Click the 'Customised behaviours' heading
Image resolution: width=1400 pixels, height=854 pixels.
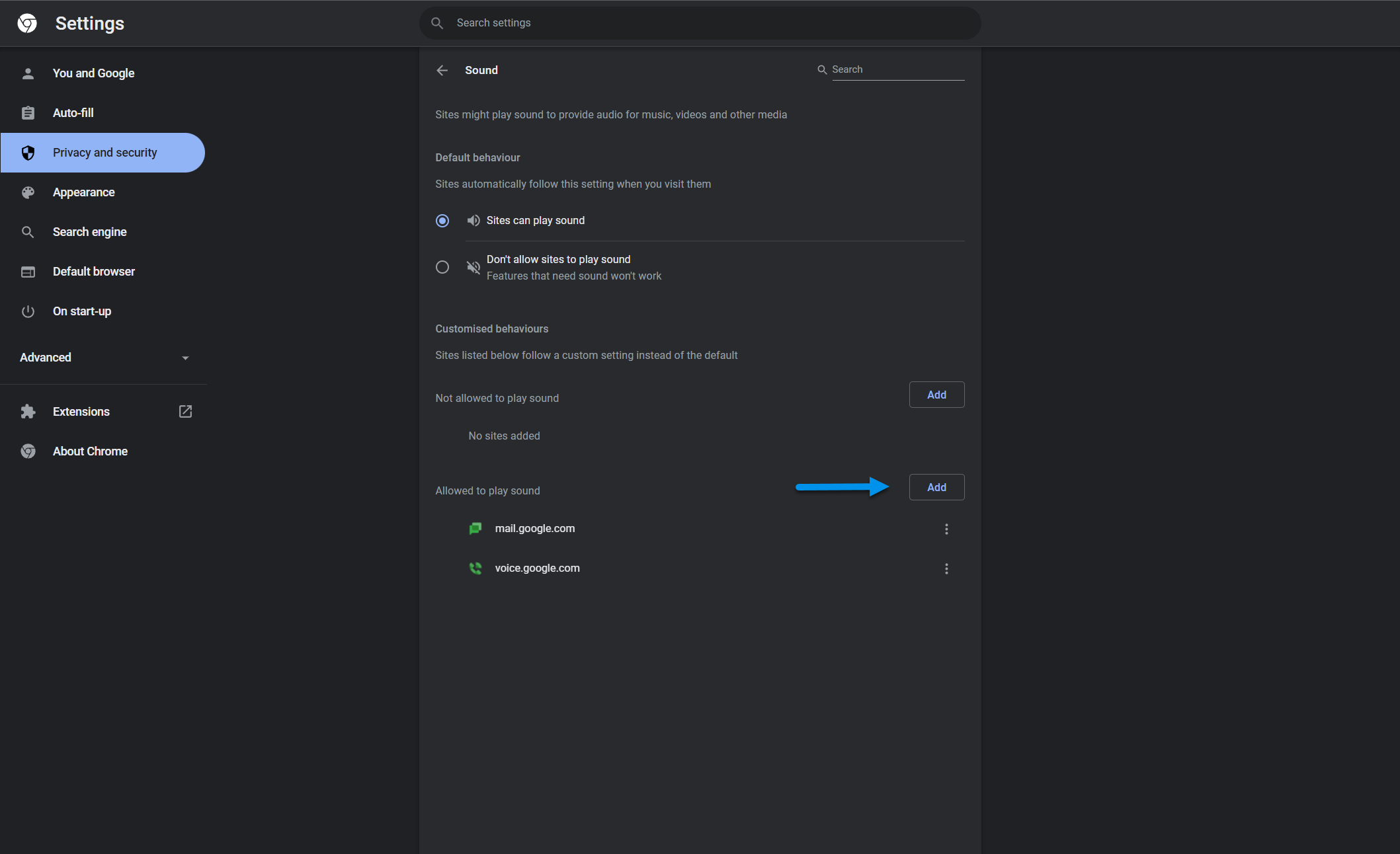coord(492,329)
